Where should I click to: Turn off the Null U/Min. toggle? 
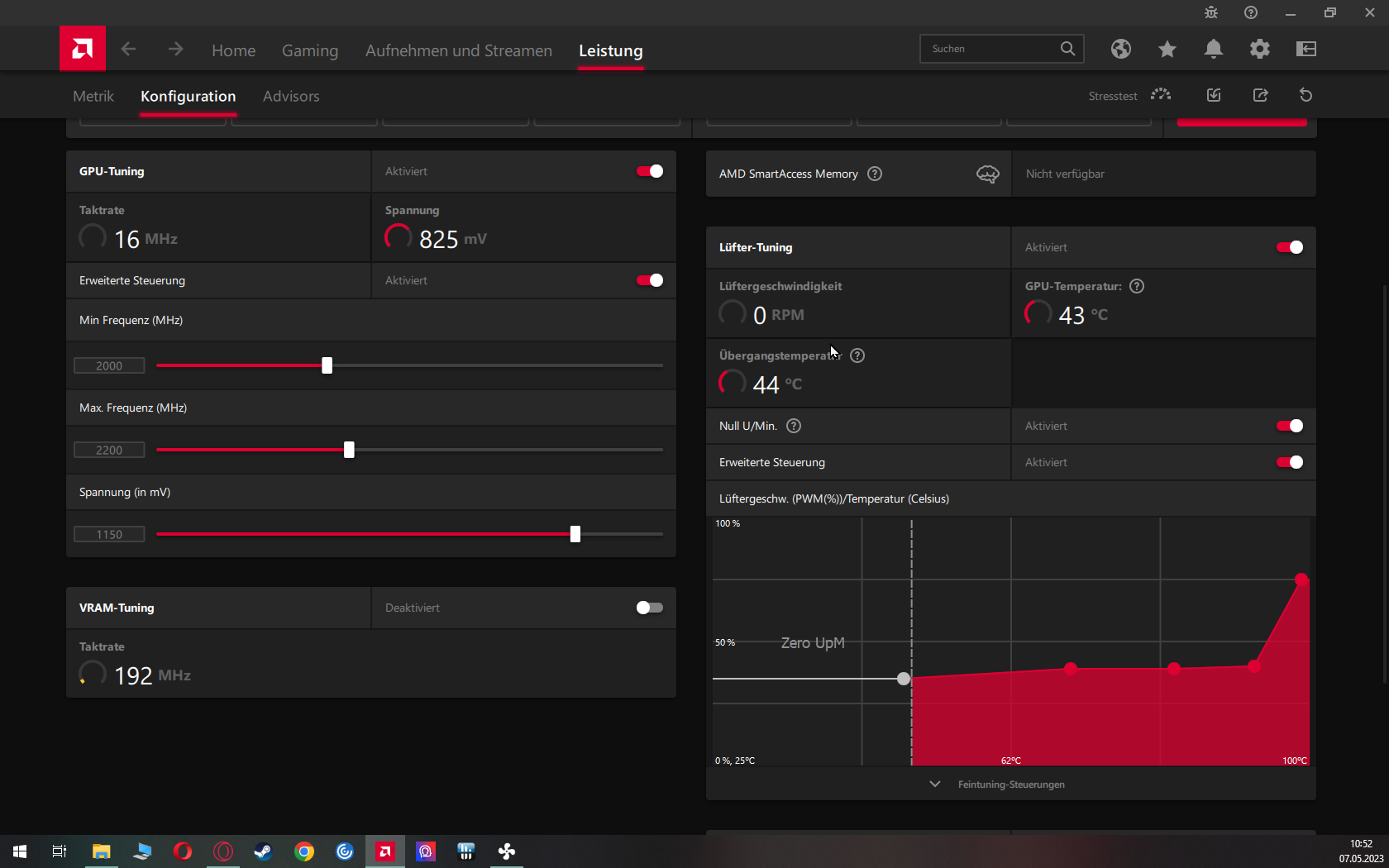tap(1289, 426)
